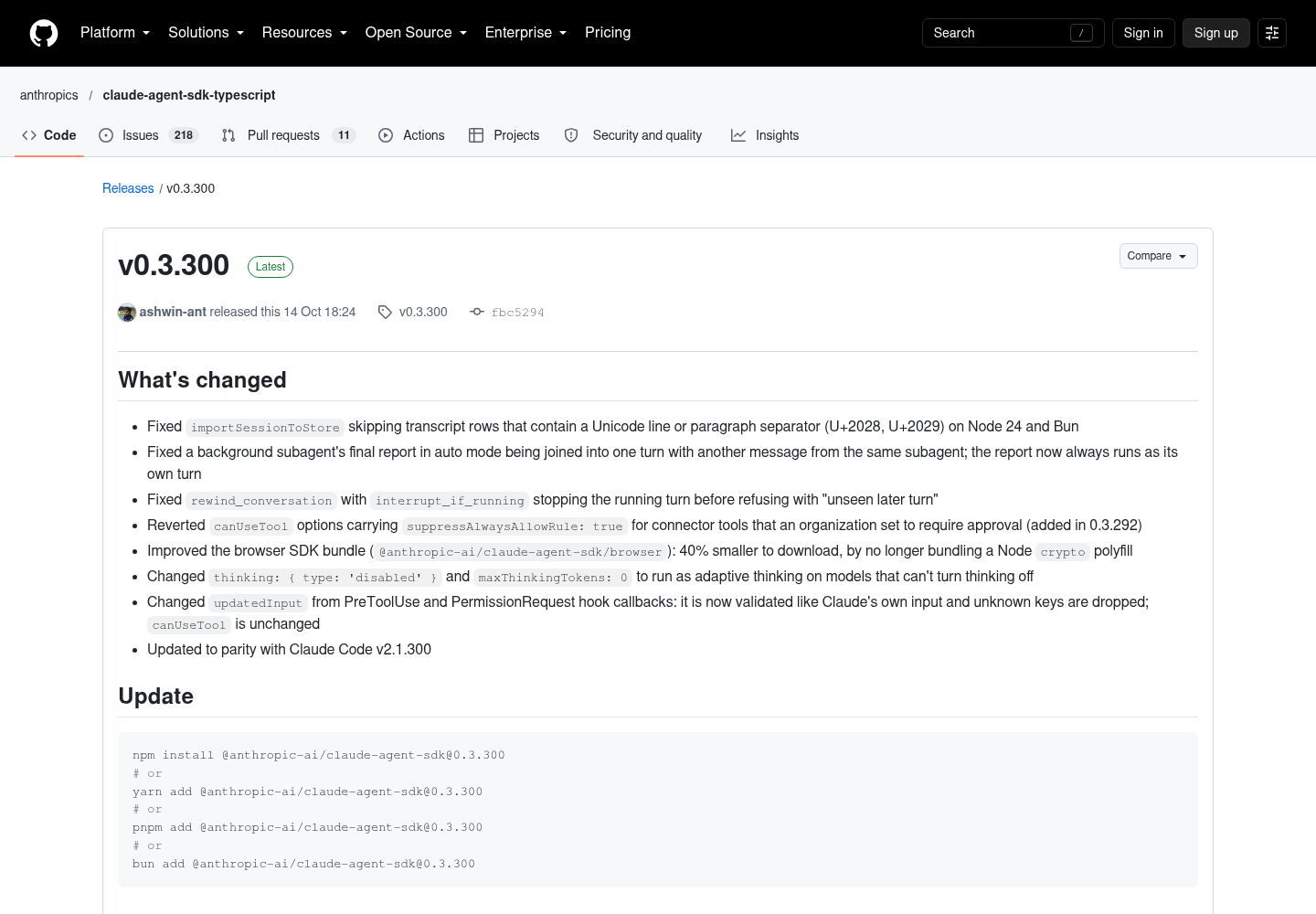
Task: Open the appearance settings icon button
Action: pos(1272,33)
